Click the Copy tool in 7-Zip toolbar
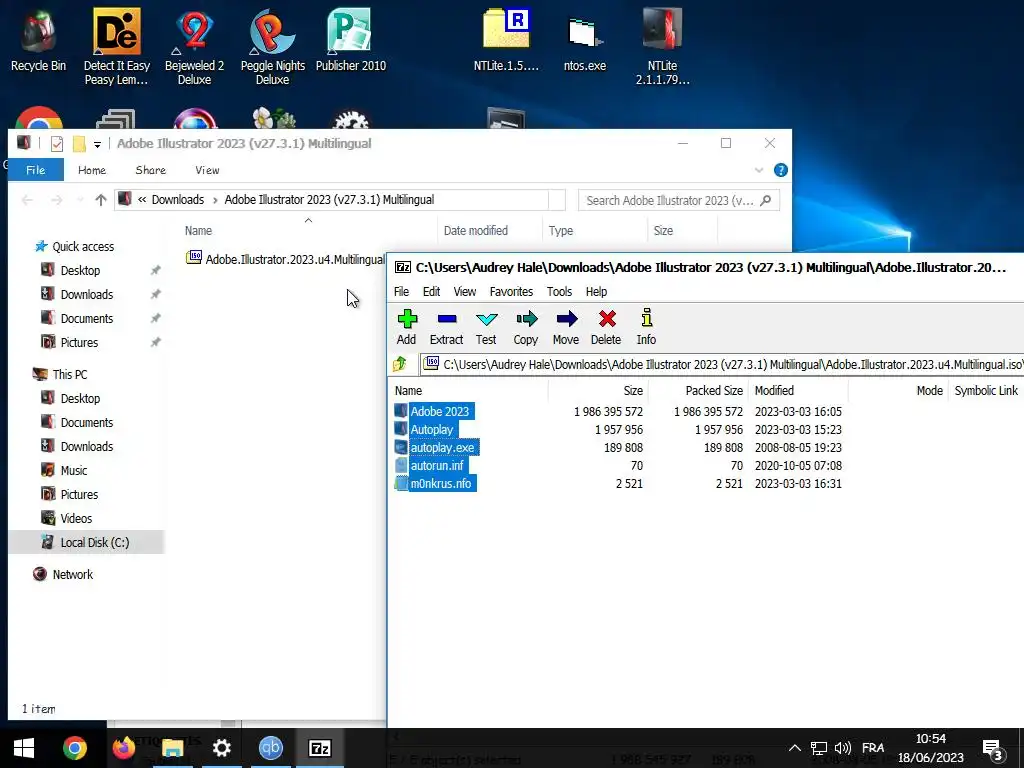The image size is (1024, 768). coord(526,327)
